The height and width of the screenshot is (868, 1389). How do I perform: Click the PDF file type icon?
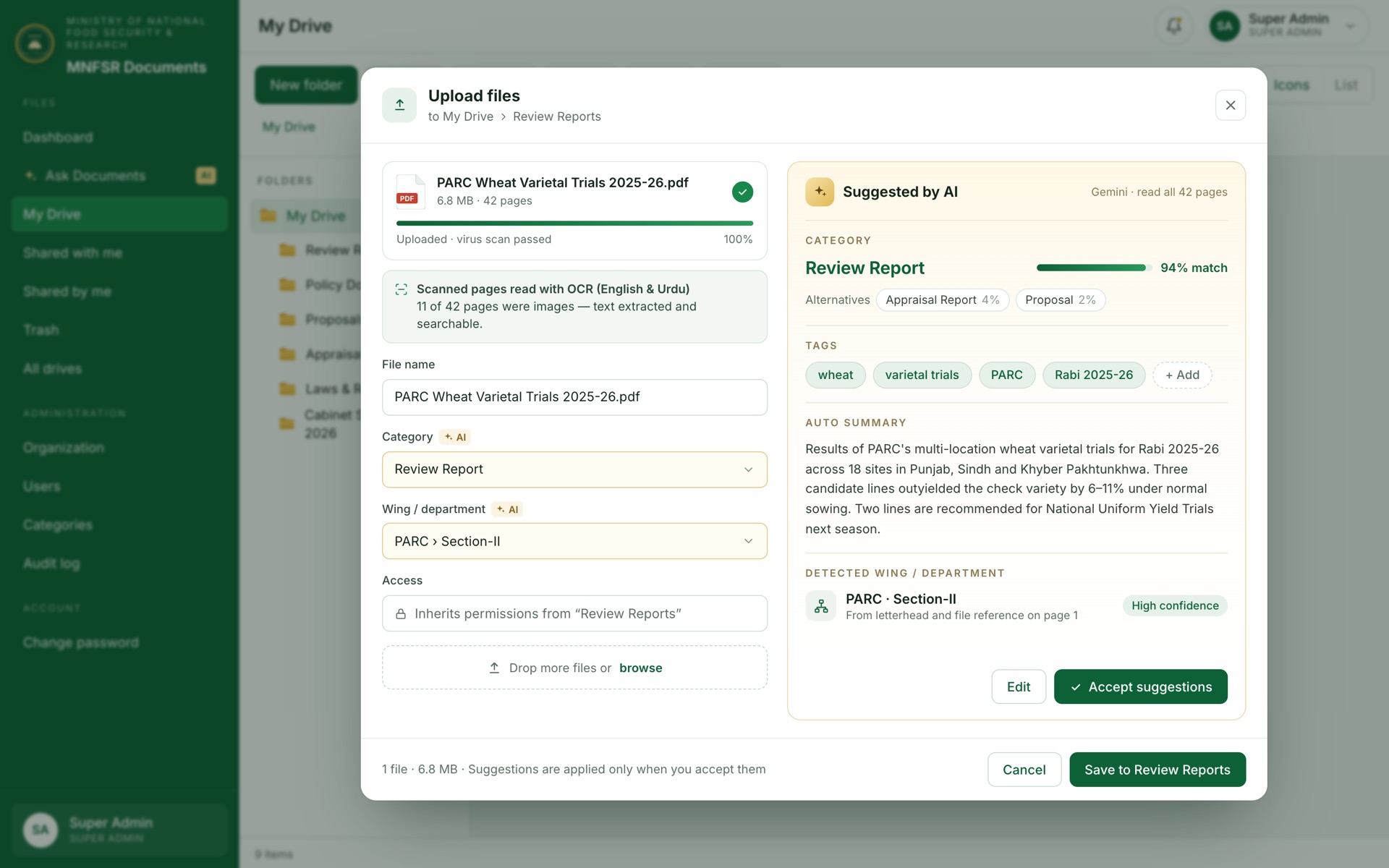tap(409, 192)
